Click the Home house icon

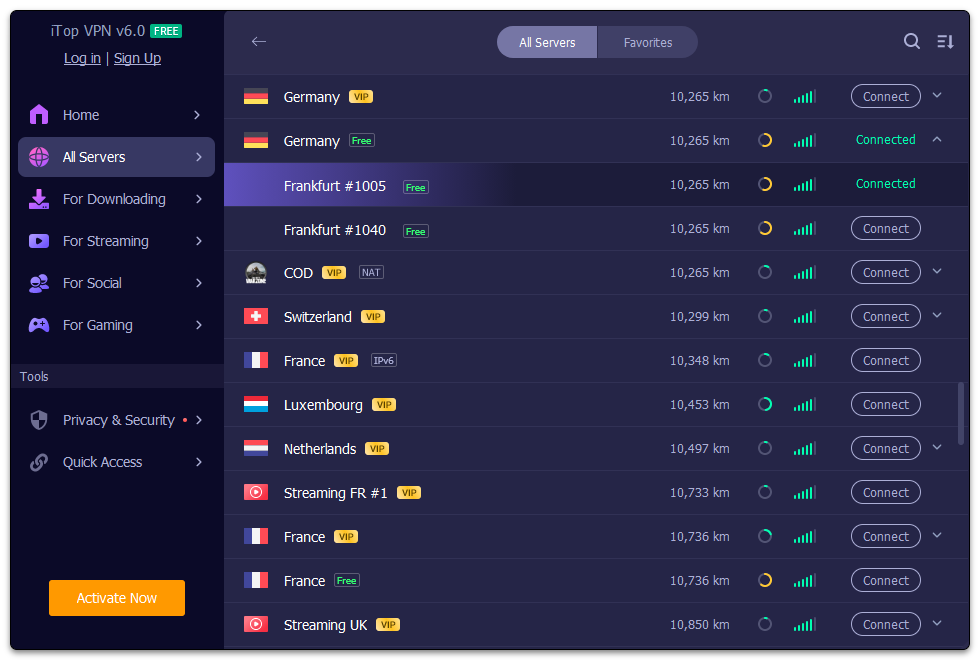pyautogui.click(x=39, y=115)
